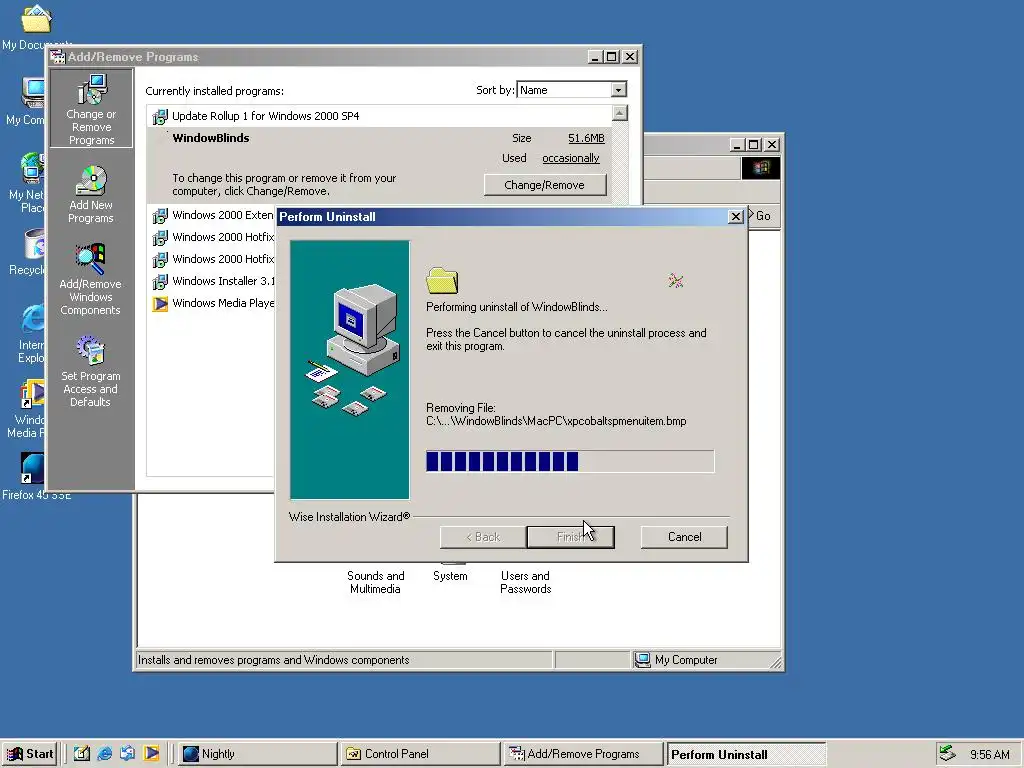1024x768 pixels.
Task: Click Removing File path text
Action: coord(556,421)
